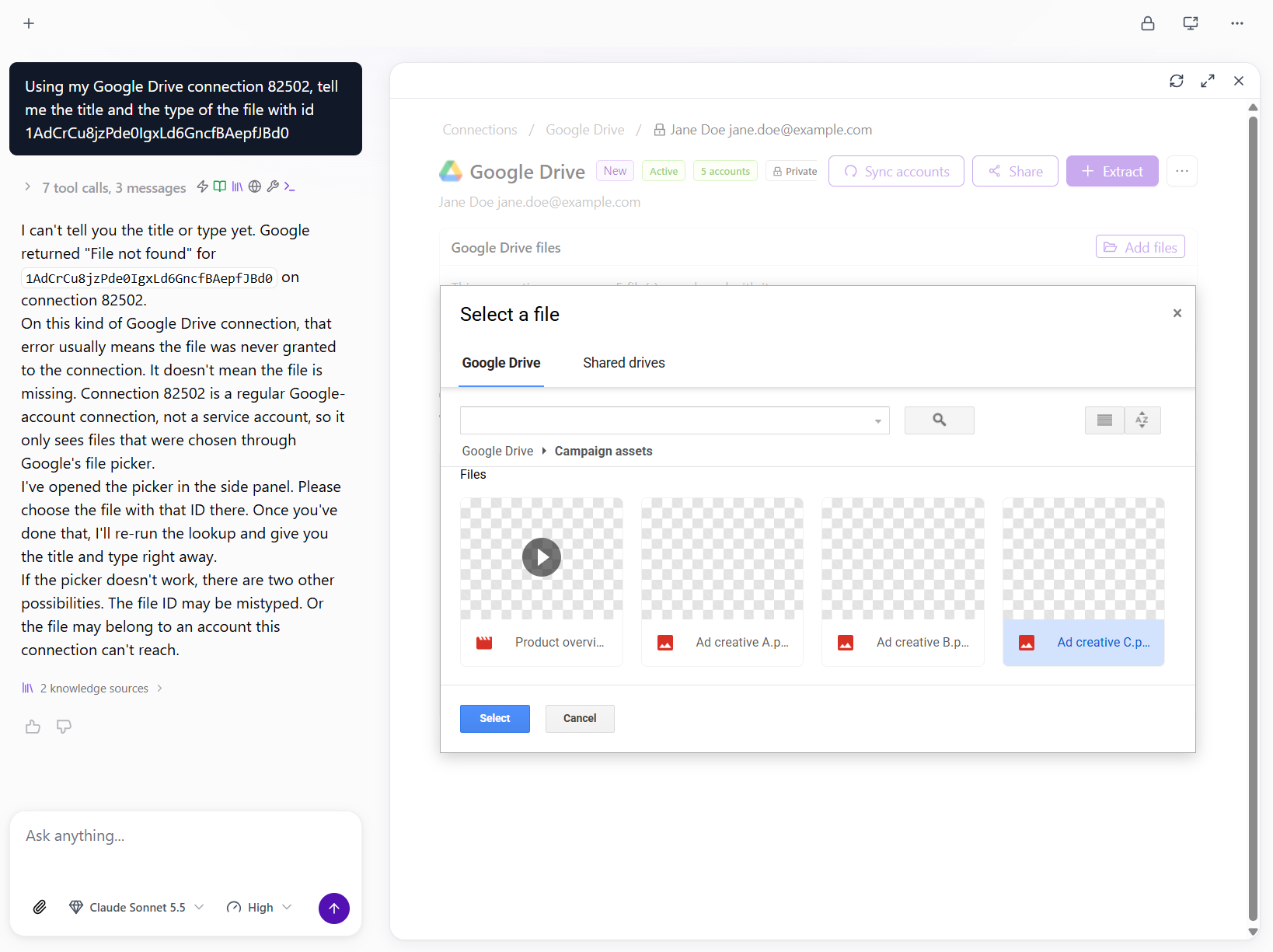This screenshot has height=952, width=1273.
Task: Click the side panel vertical scrollbar
Action: (1253, 518)
